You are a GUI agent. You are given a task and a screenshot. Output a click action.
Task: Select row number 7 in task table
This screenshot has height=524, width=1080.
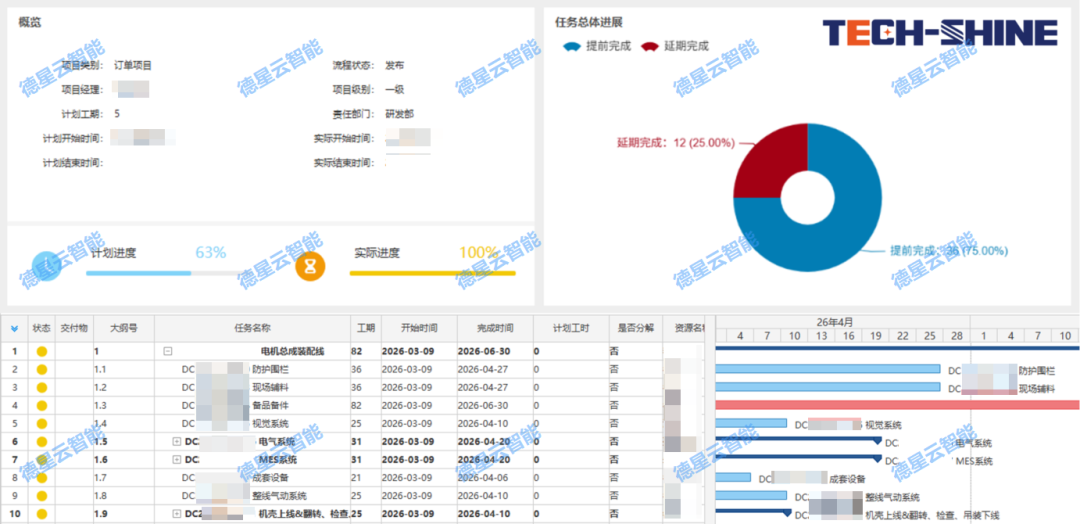click(14, 459)
